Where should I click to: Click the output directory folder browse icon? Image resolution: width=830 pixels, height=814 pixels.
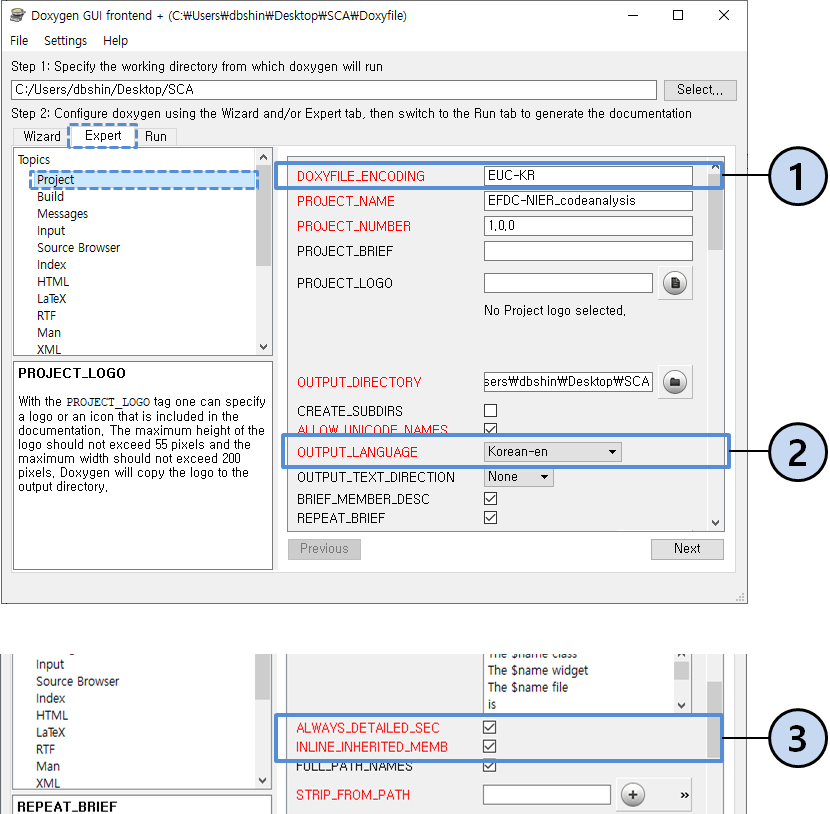pos(675,382)
